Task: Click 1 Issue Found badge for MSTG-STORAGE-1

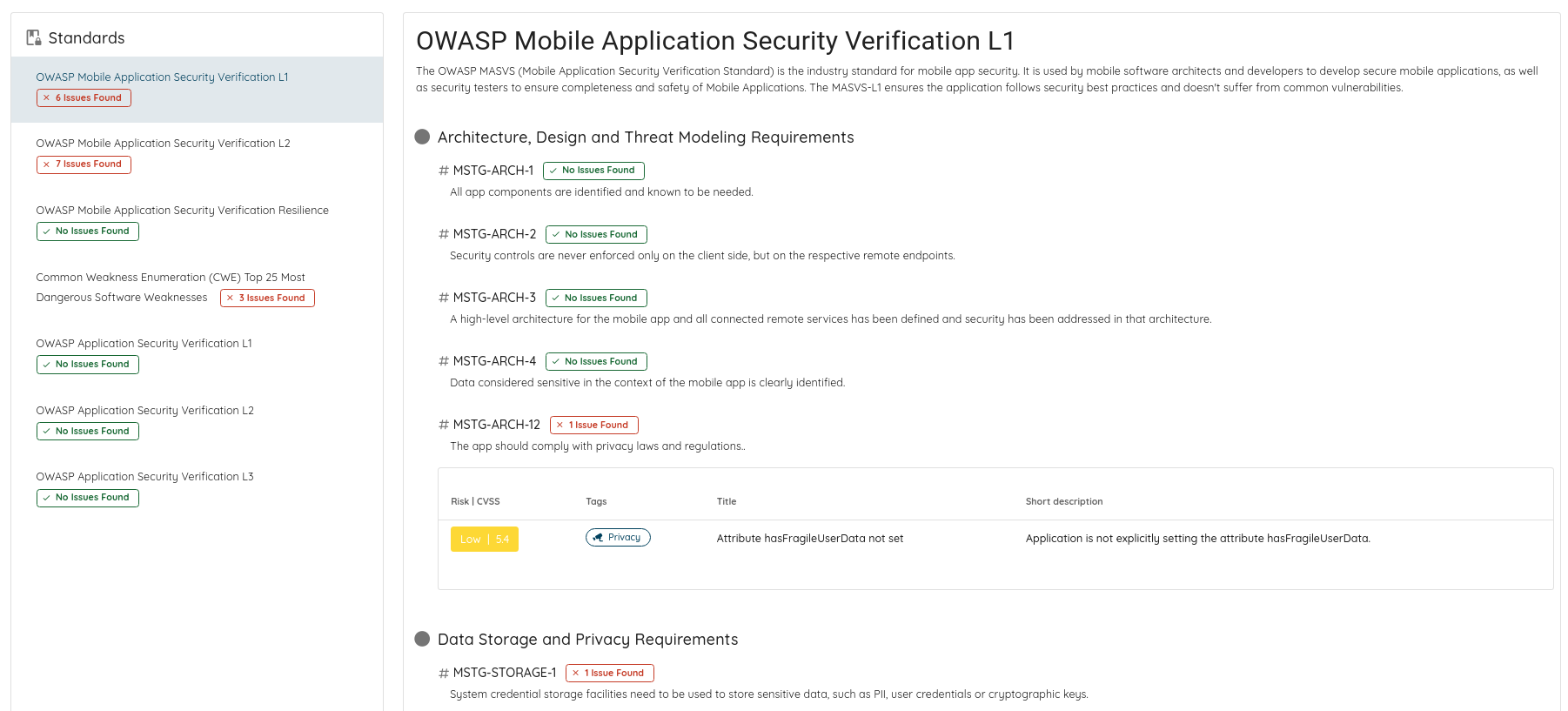Action: pos(610,673)
